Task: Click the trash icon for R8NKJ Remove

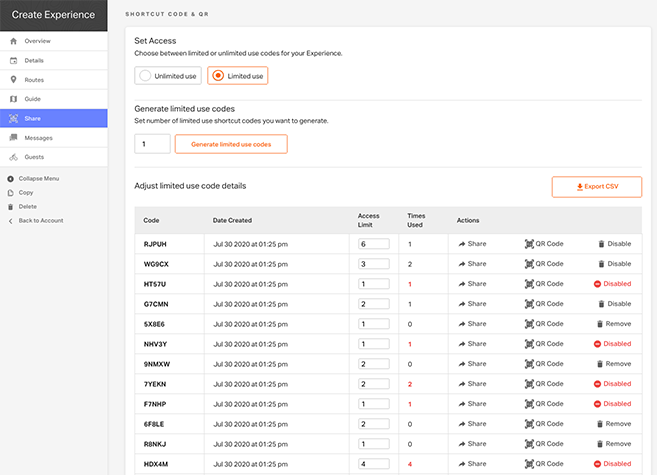Action: tap(600, 444)
